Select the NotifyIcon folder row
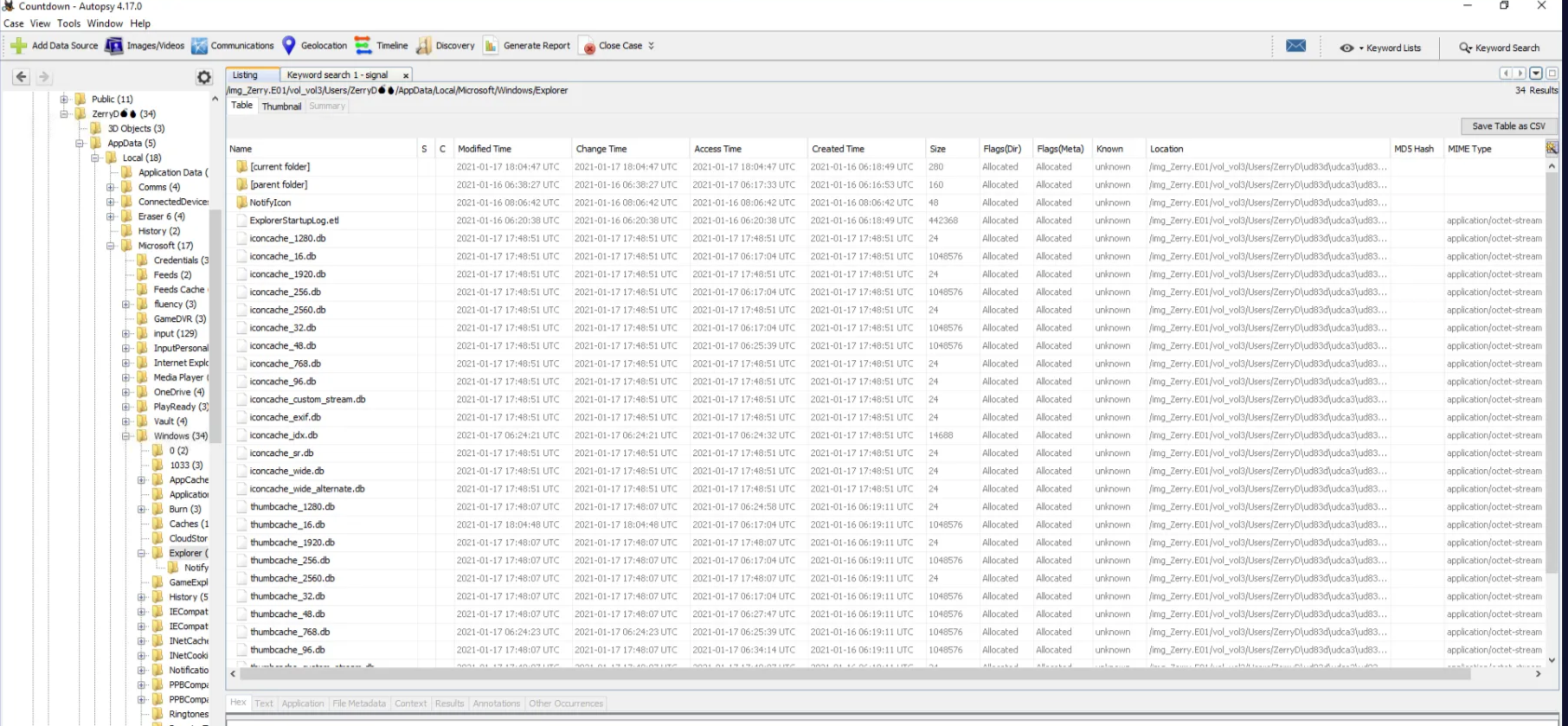The image size is (1568, 726). point(886,202)
